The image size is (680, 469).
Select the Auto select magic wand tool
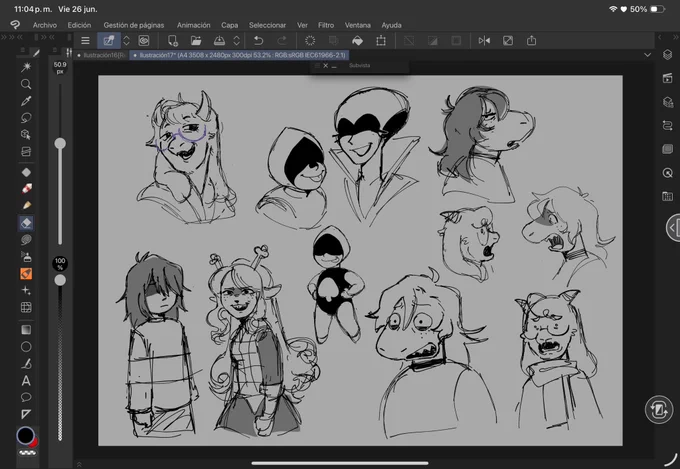tap(26, 67)
